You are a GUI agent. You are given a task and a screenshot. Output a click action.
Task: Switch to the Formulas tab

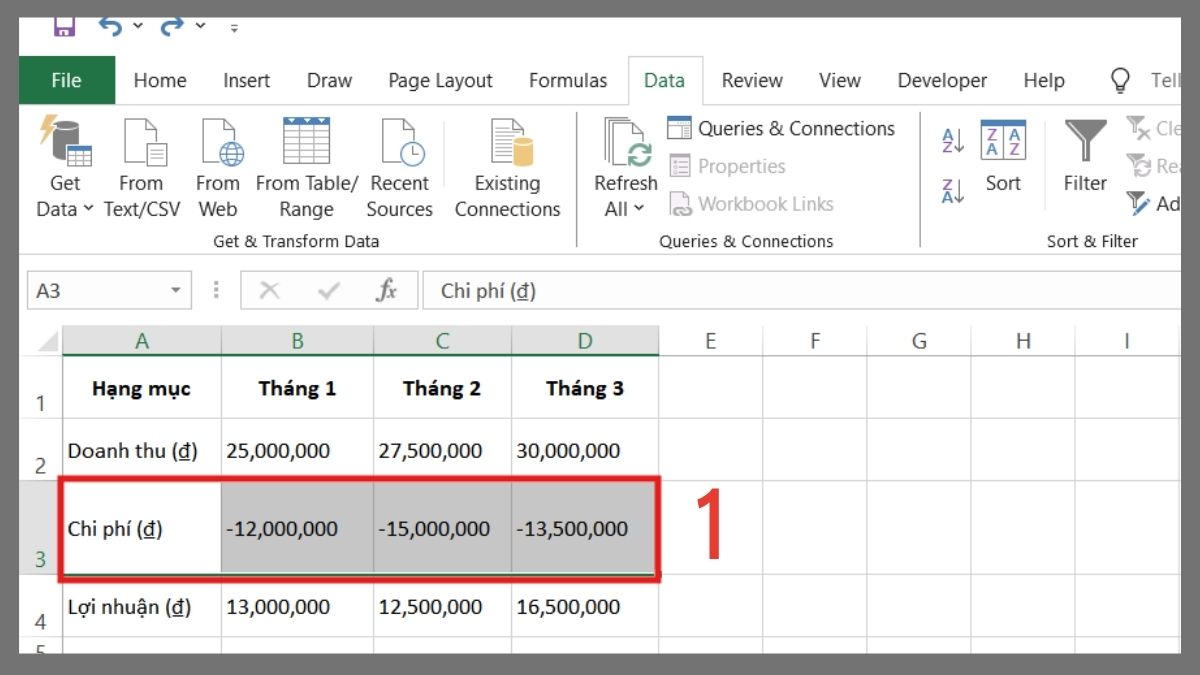567,80
